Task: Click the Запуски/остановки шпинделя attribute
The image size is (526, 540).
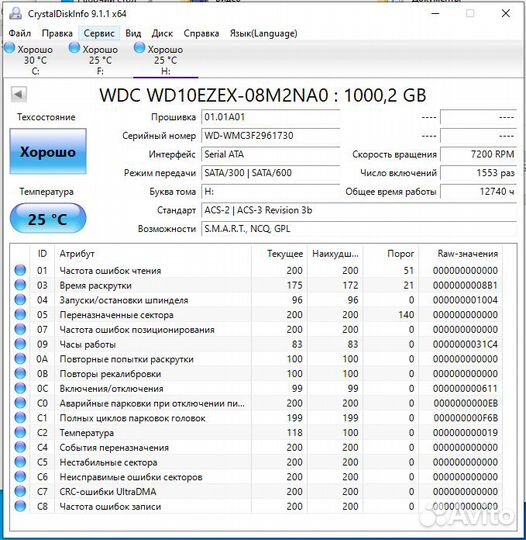Action: pos(124,300)
